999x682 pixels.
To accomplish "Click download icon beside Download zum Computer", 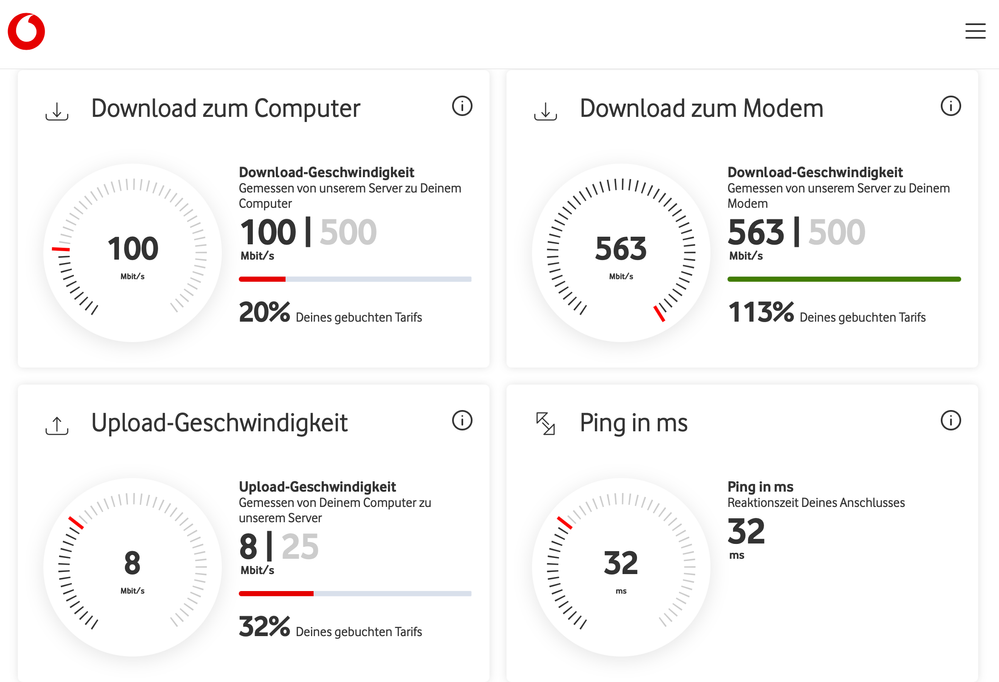I will point(57,111).
